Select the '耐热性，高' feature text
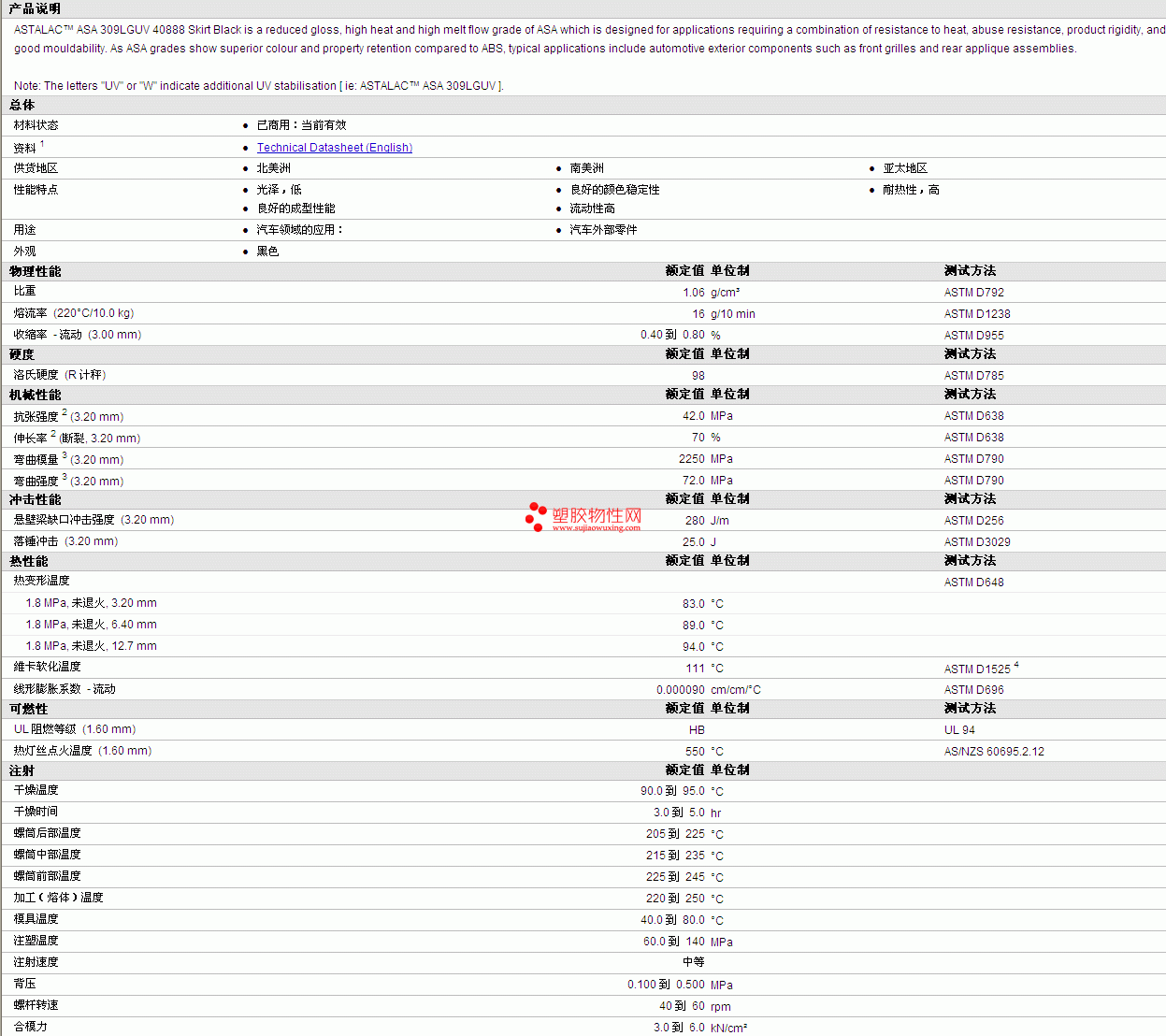 (911, 190)
